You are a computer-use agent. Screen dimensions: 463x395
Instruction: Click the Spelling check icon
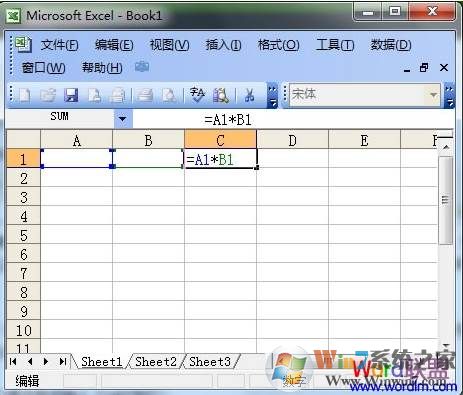[197, 95]
